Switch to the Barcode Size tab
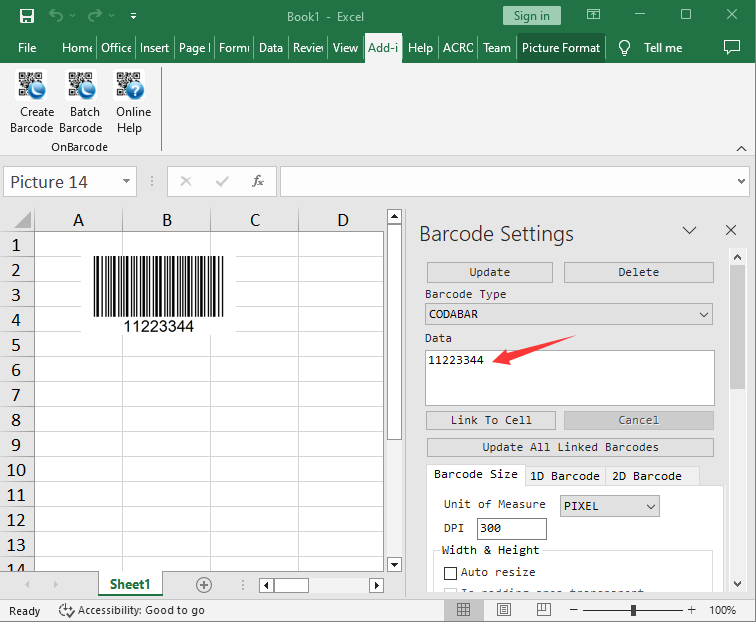The image size is (756, 622). pyautogui.click(x=475, y=474)
